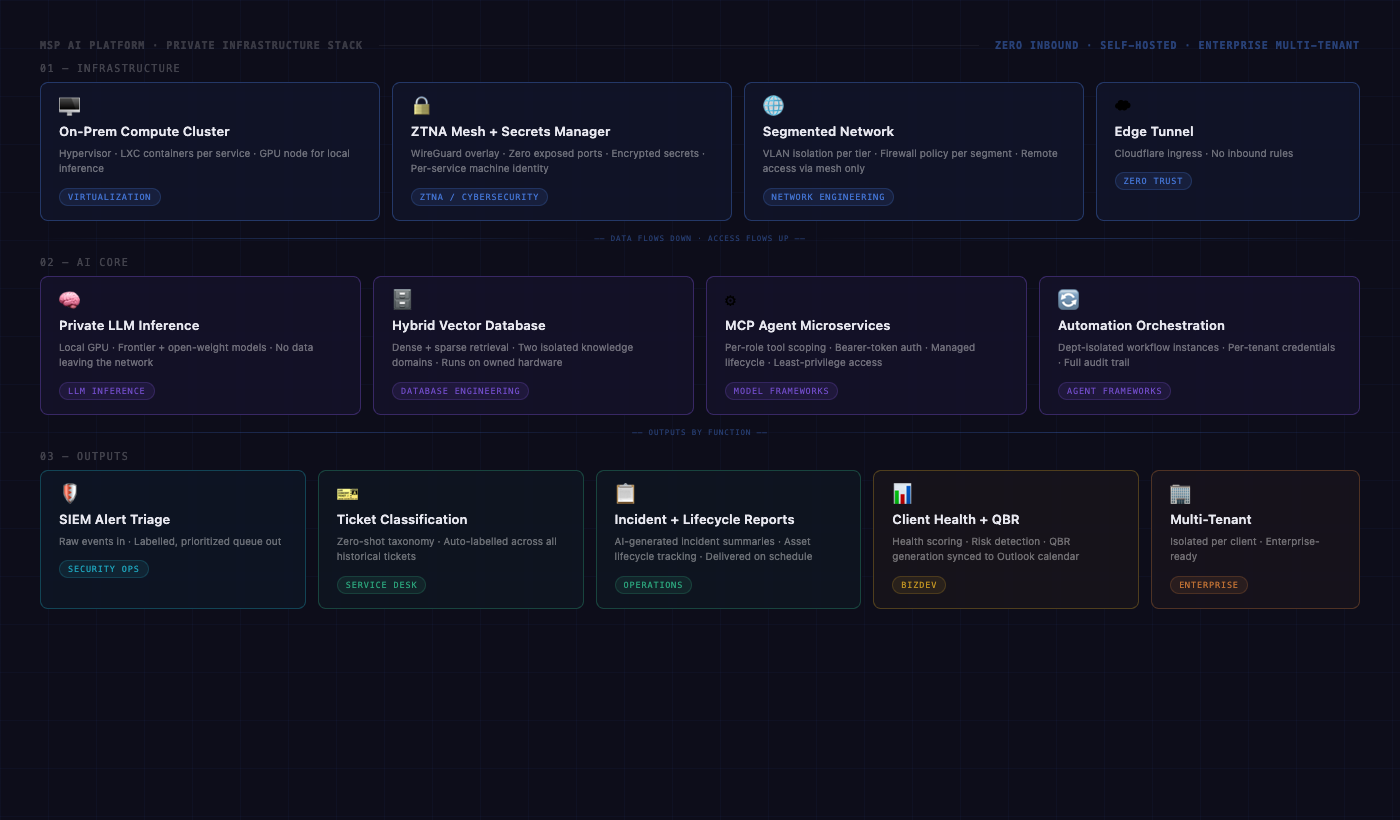The width and height of the screenshot is (1400, 820).
Task: Click the ZERO INBOUND header label
Action: (1037, 45)
